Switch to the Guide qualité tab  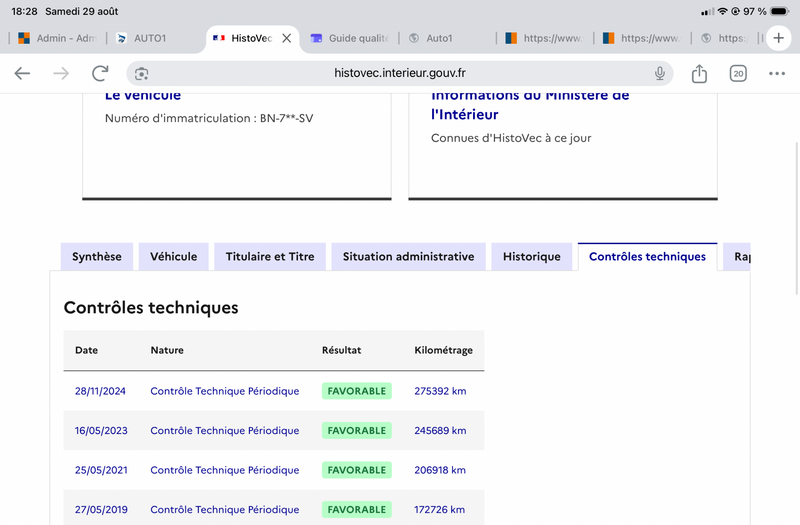pos(350,38)
